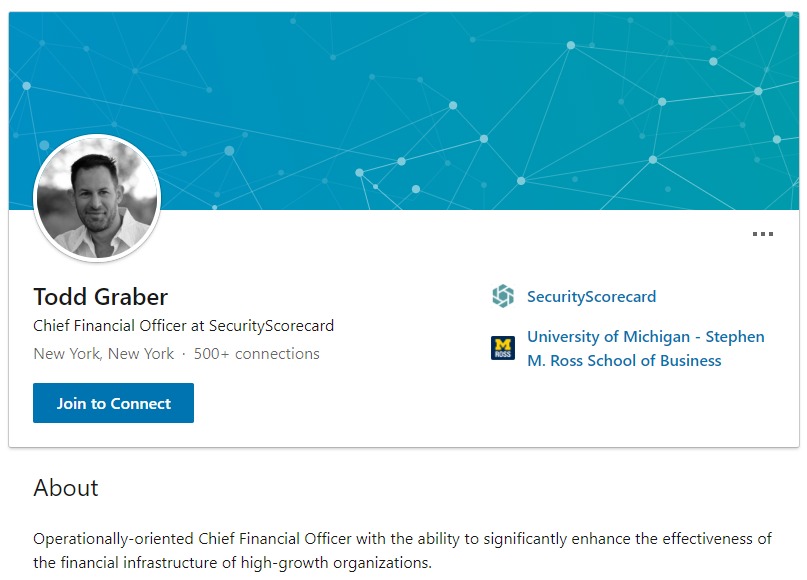This screenshot has width=807, height=580.
Task: Click the New York, New York location
Action: 103,354
